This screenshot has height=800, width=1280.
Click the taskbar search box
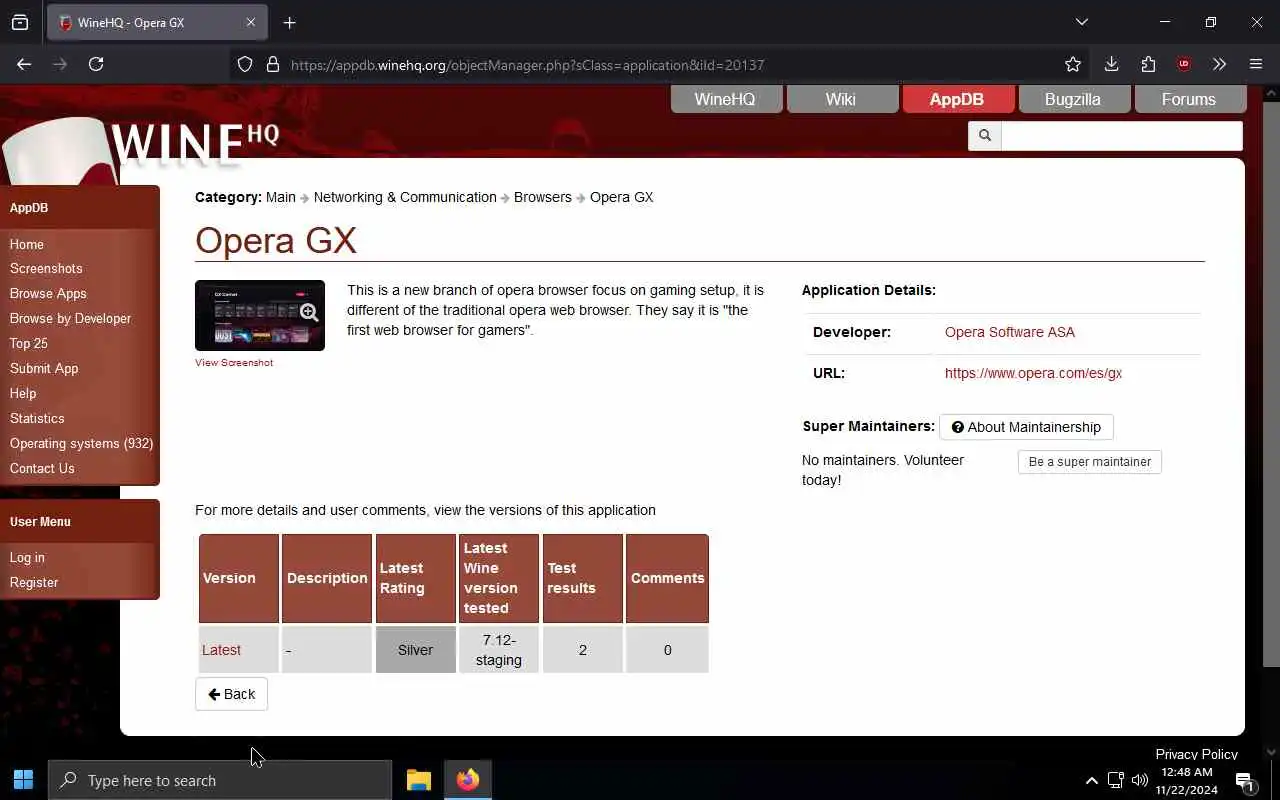pyautogui.click(x=220, y=780)
